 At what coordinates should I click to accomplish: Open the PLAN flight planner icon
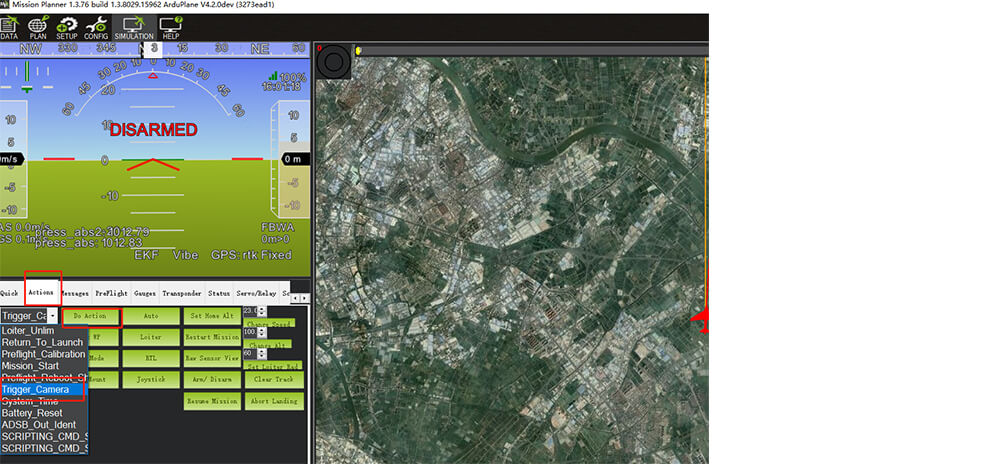click(38, 28)
